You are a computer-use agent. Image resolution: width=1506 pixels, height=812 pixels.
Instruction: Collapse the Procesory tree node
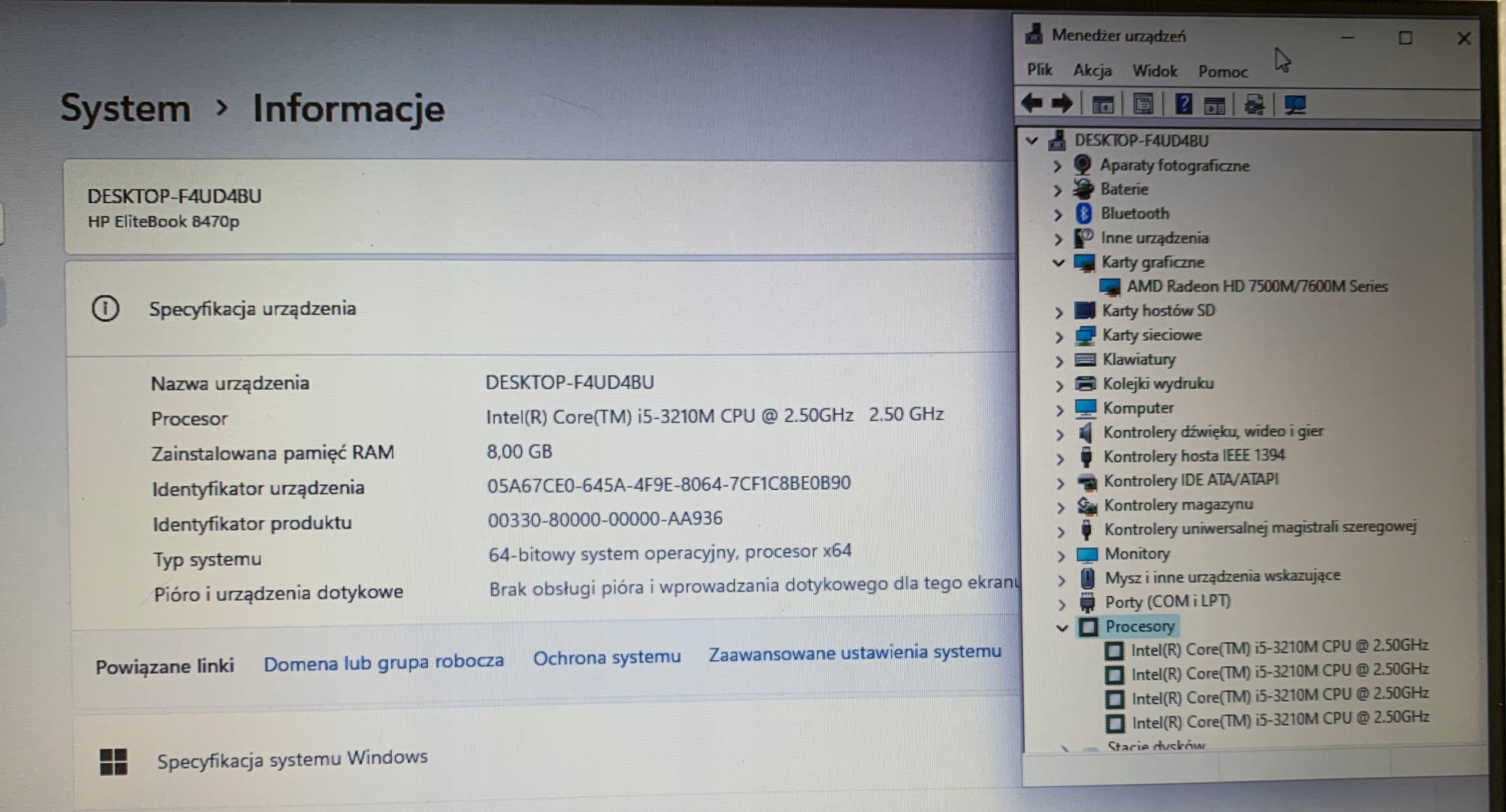pos(1062,628)
